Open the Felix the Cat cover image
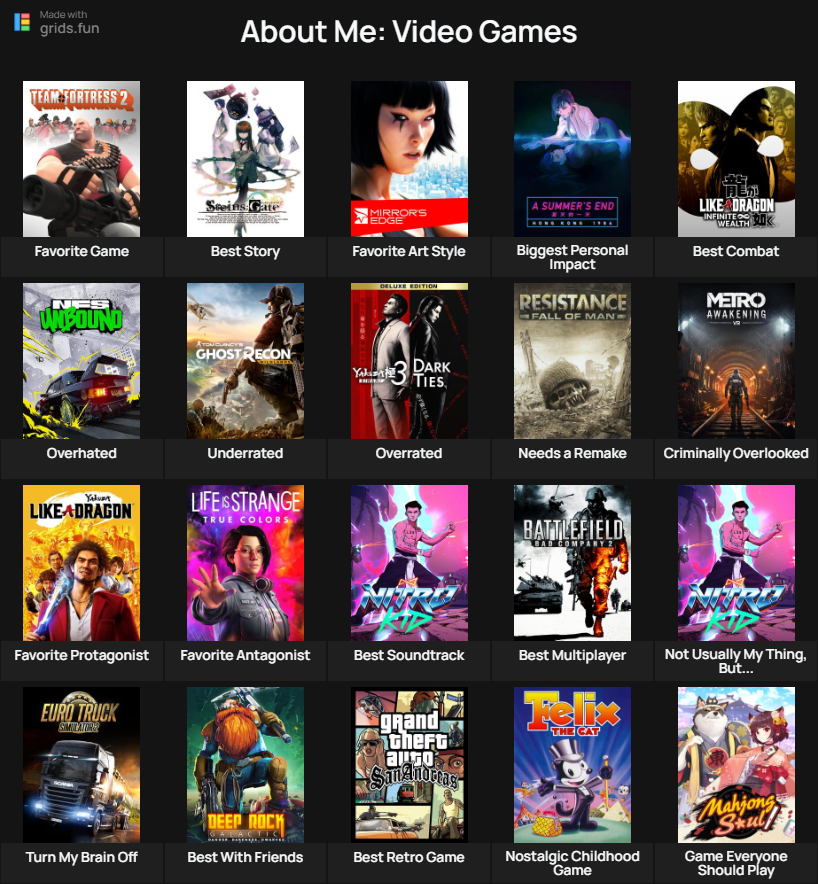 (572, 764)
